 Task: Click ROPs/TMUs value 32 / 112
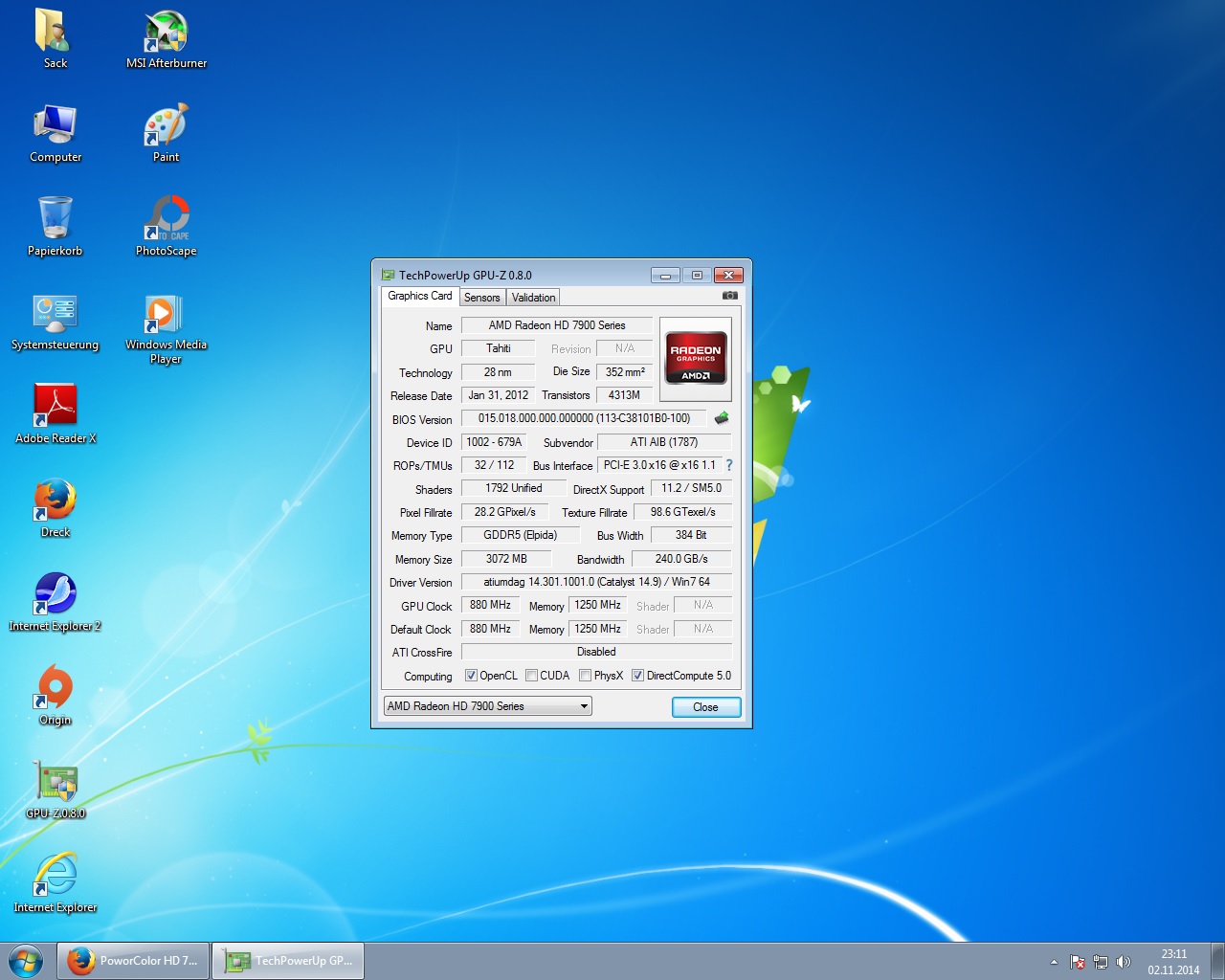pyautogui.click(x=494, y=465)
